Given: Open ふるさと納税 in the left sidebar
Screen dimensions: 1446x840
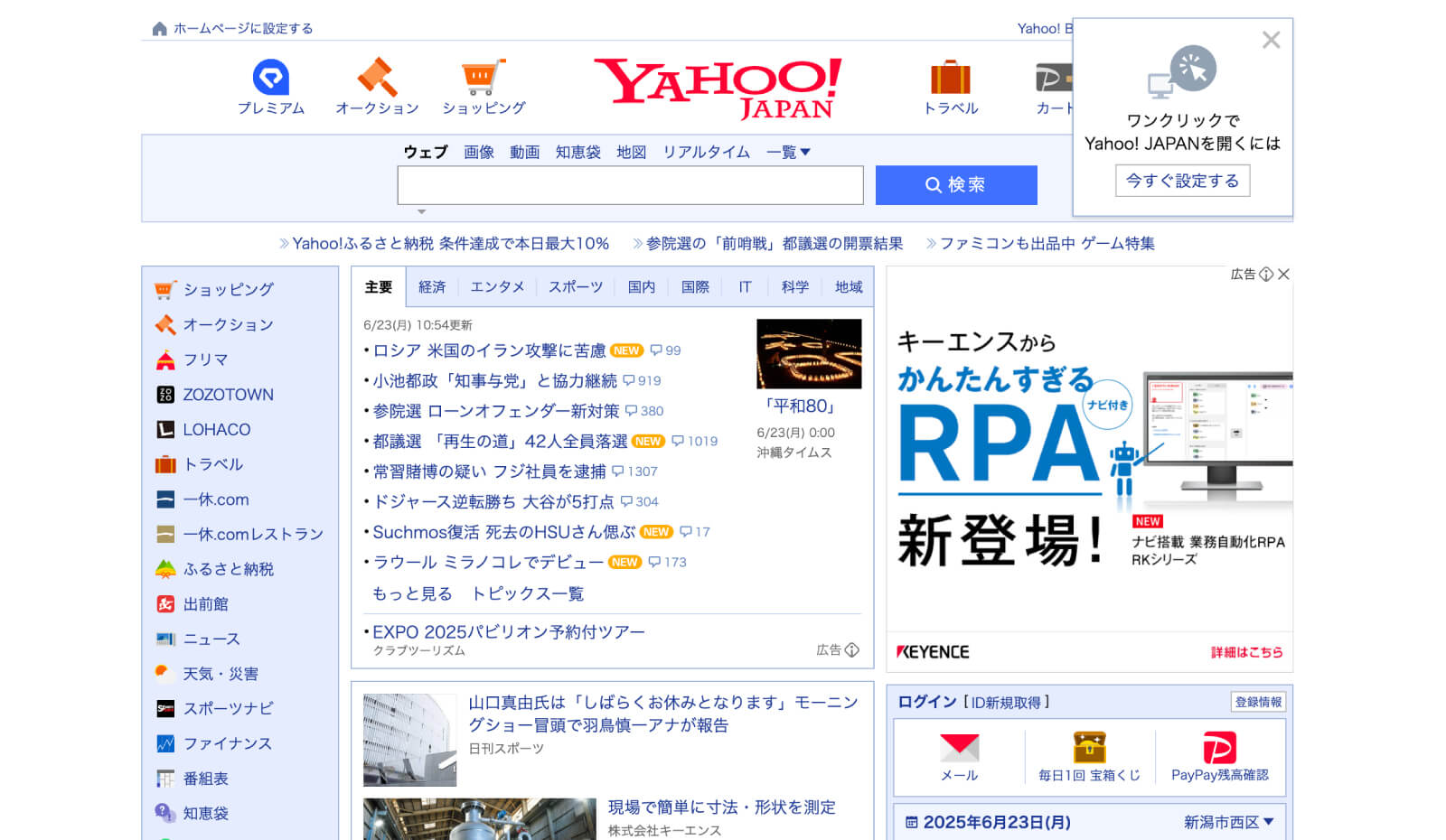Looking at the screenshot, I should tap(228, 569).
